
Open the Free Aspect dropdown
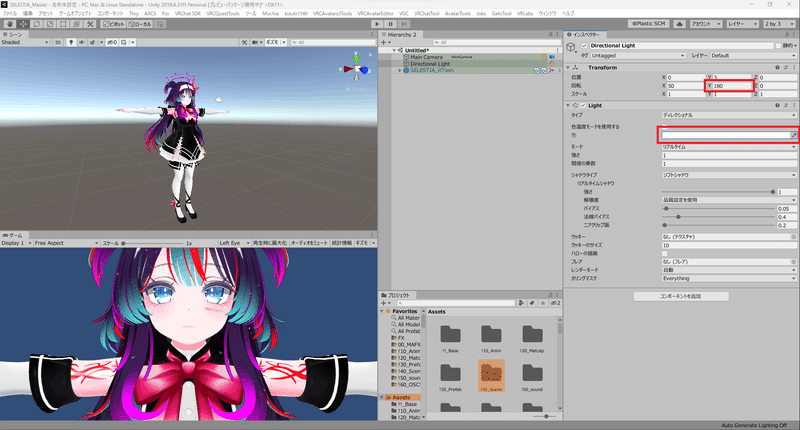[x=66, y=243]
